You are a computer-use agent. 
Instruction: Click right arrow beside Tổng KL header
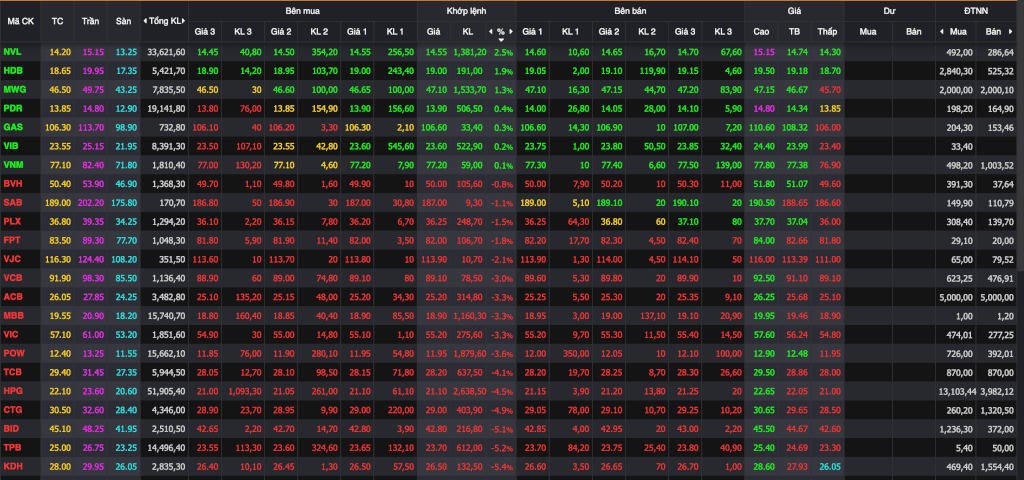click(185, 21)
